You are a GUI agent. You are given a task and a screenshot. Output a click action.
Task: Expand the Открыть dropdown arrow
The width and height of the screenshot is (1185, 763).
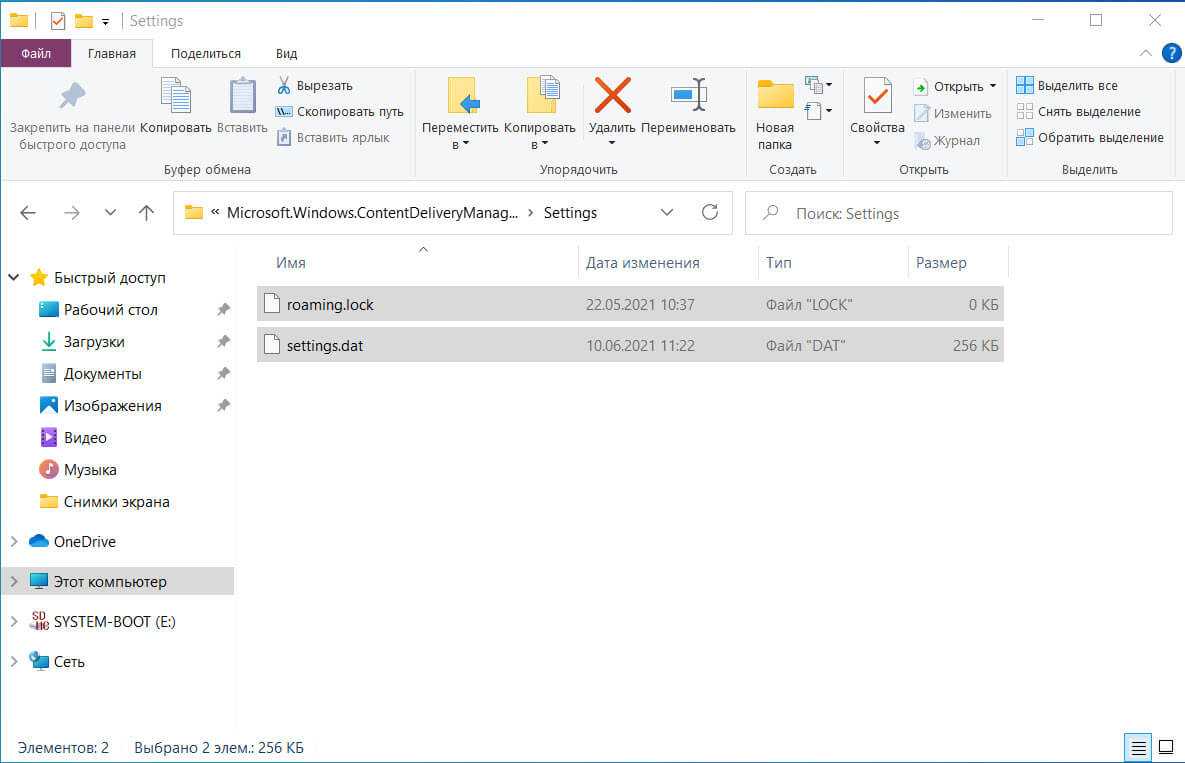coord(992,86)
